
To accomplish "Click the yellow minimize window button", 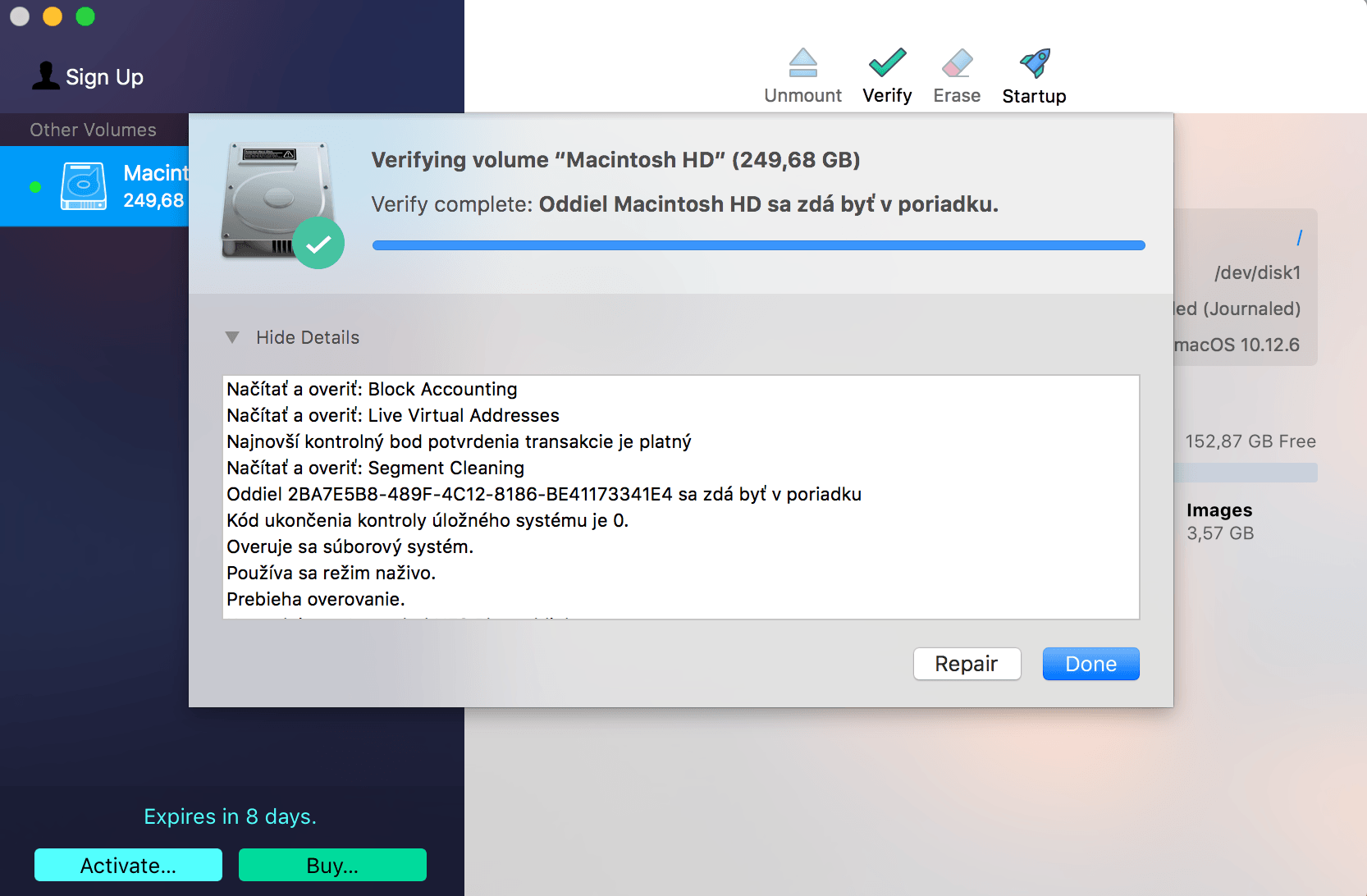I will pos(53,16).
